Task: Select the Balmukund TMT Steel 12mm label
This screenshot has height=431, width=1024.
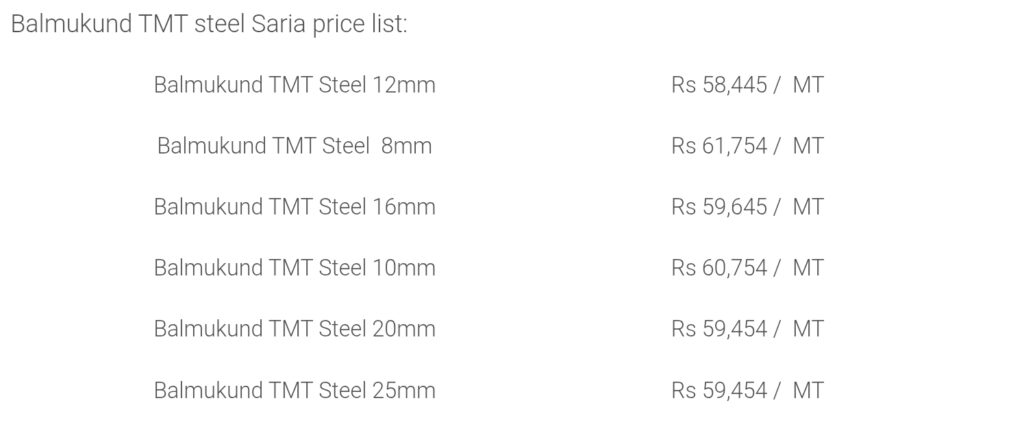Action: [294, 85]
